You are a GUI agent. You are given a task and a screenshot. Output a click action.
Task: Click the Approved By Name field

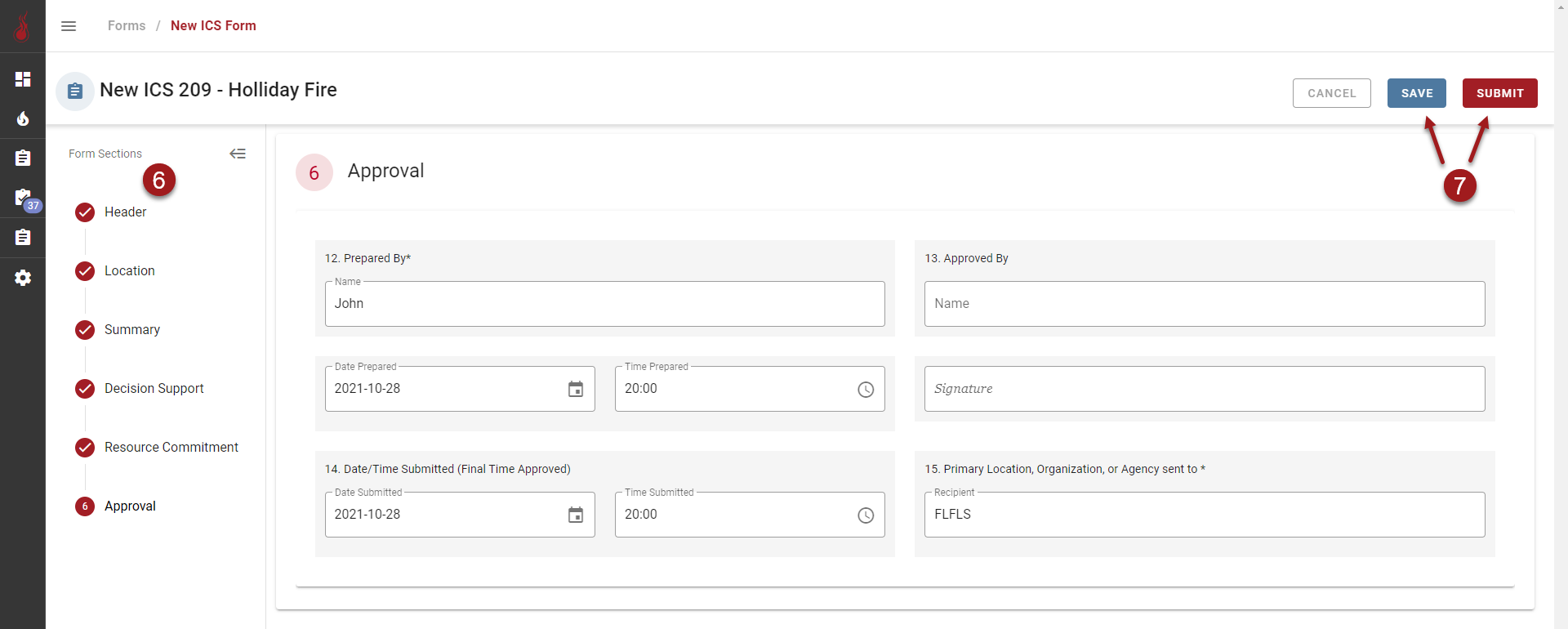(x=1204, y=304)
